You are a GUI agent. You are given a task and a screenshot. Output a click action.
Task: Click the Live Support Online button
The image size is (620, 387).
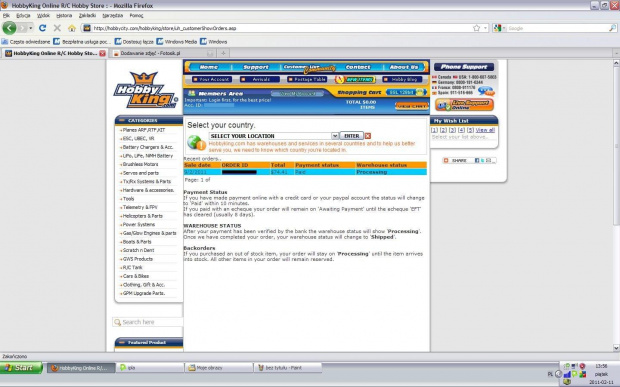click(464, 105)
